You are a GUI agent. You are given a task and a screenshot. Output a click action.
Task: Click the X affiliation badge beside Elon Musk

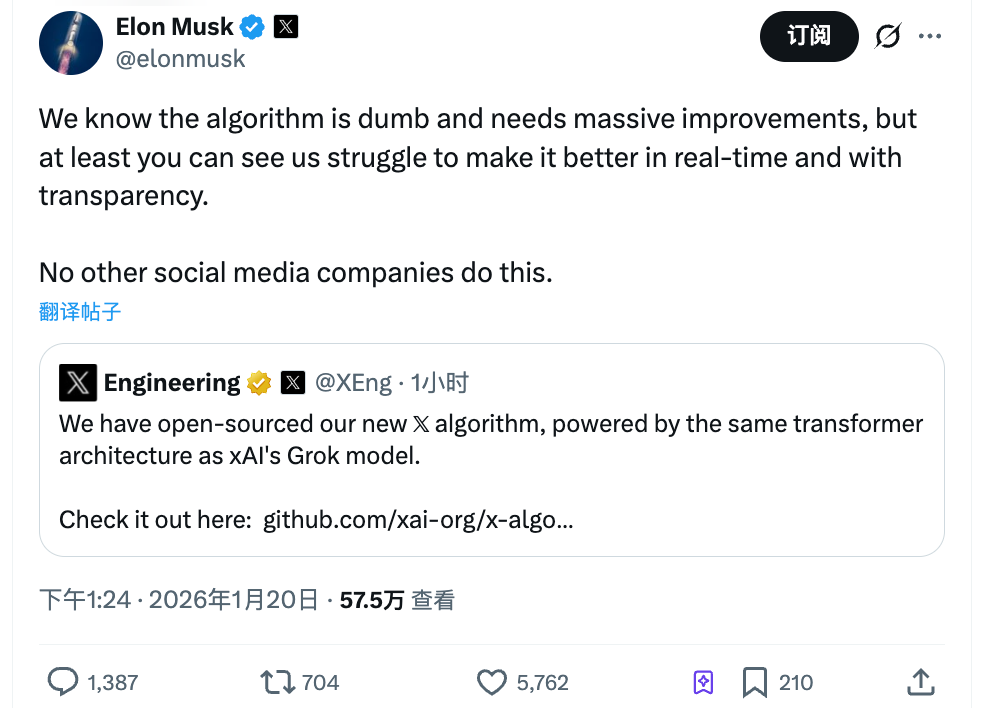point(286,27)
